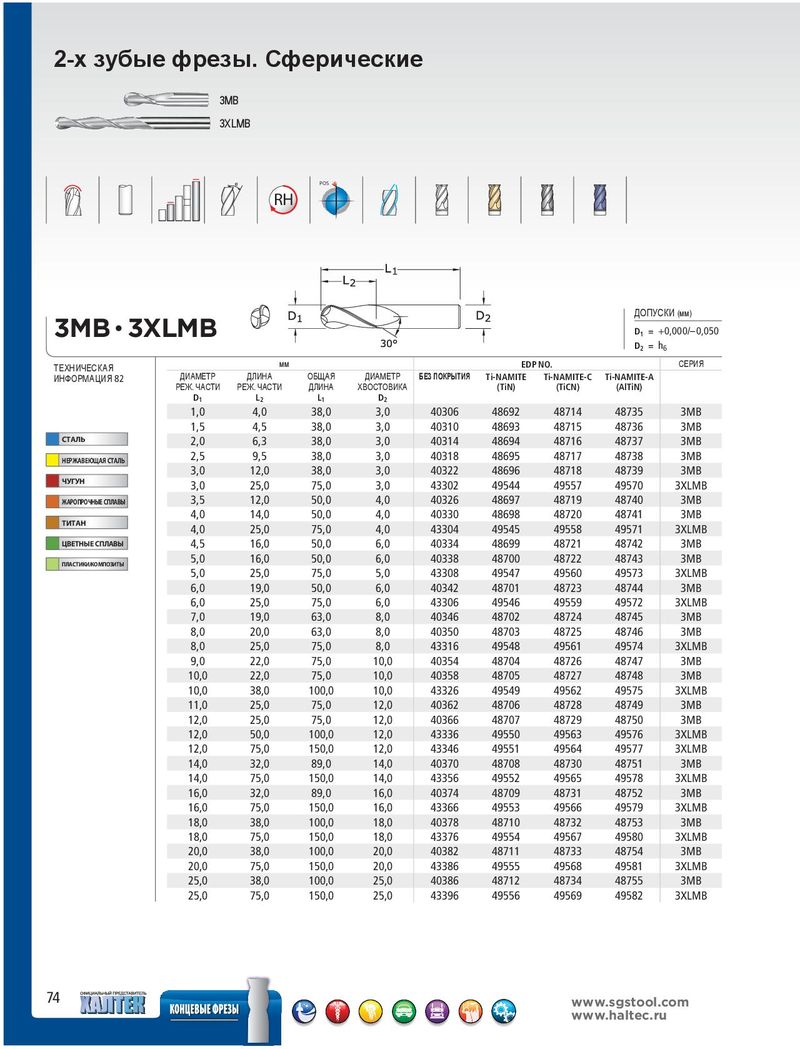This screenshot has width=800, height=1049.
Task: Click the orange circle icon at bottom
Action: tap(471, 1012)
